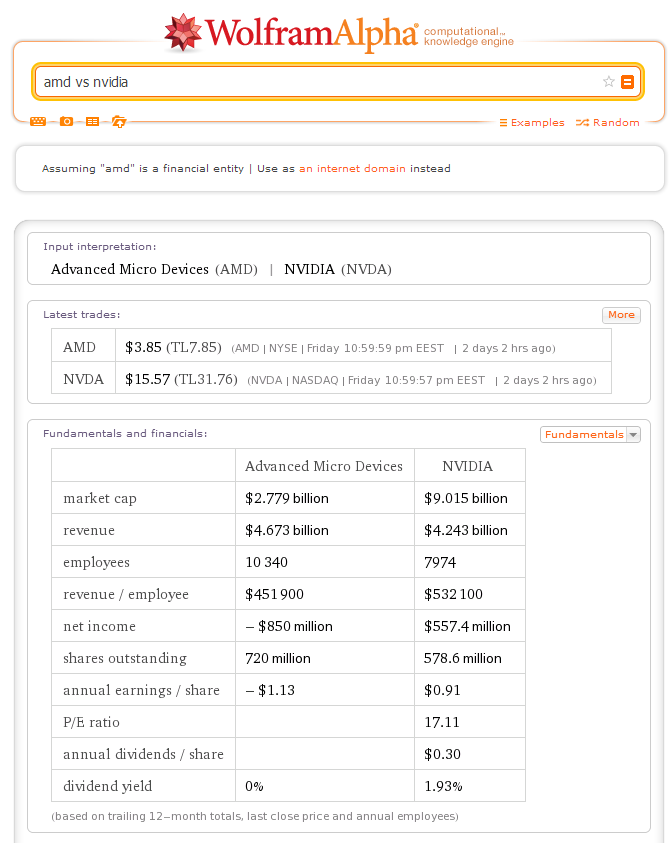Click the 'employees' row label
This screenshot has height=843, width=669.
96,563
